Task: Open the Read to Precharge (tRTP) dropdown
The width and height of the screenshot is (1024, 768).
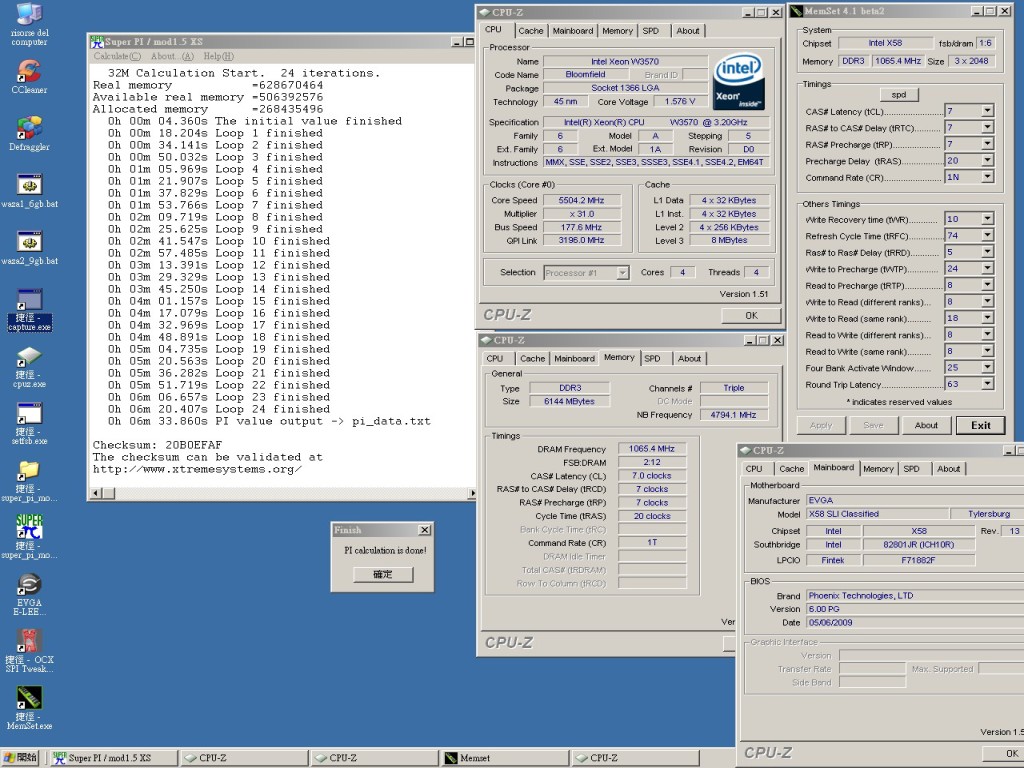Action: (x=987, y=285)
